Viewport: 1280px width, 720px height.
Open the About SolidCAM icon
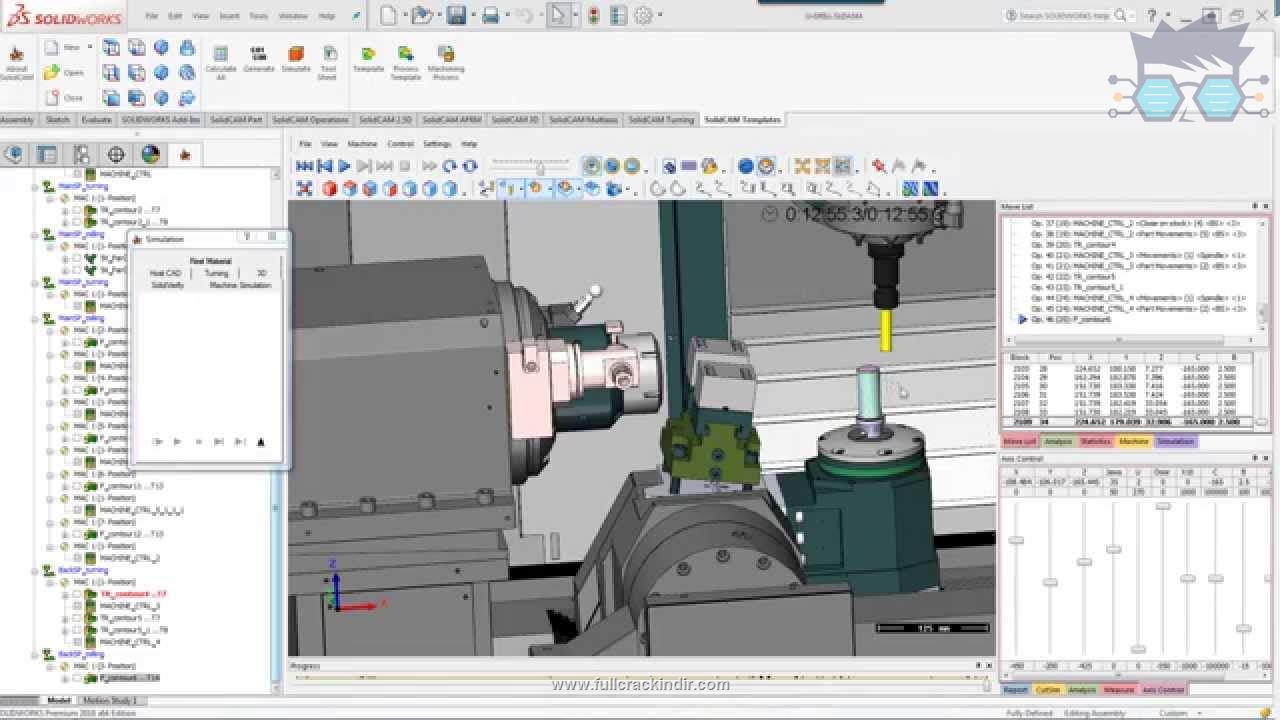[x=16, y=62]
